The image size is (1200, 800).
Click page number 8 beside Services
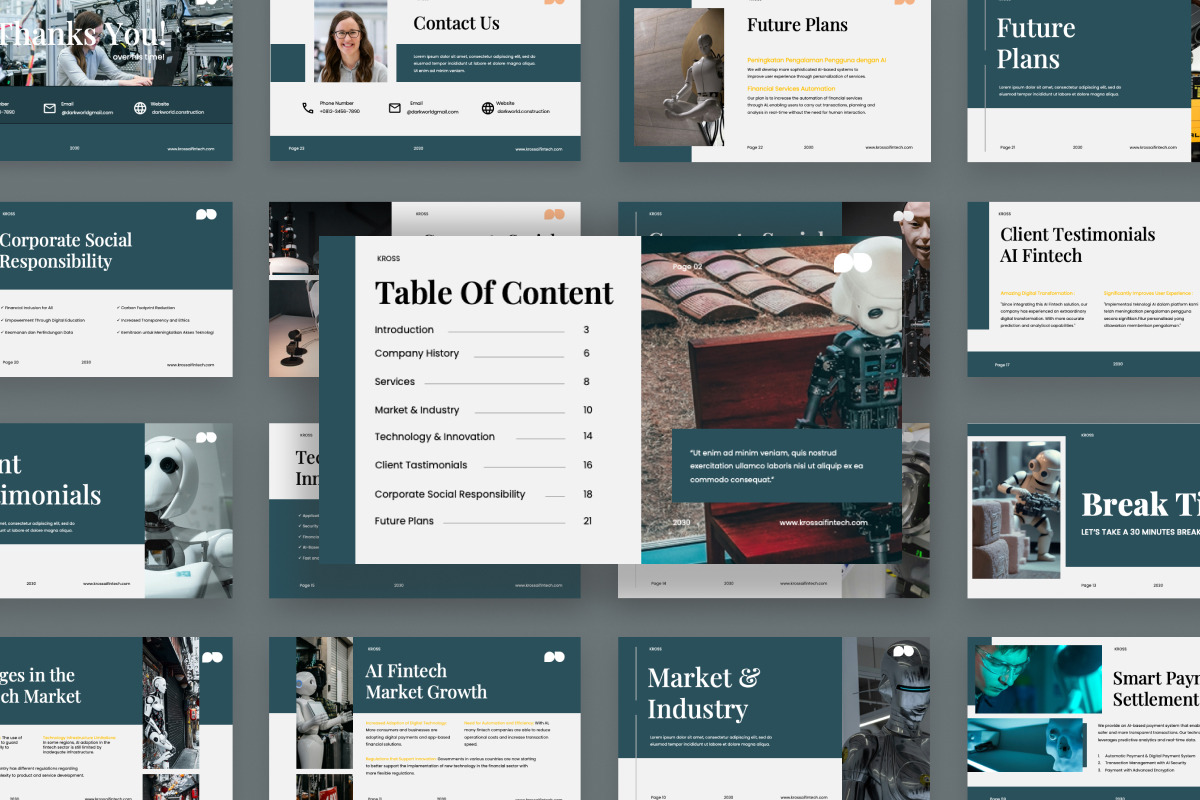click(586, 382)
